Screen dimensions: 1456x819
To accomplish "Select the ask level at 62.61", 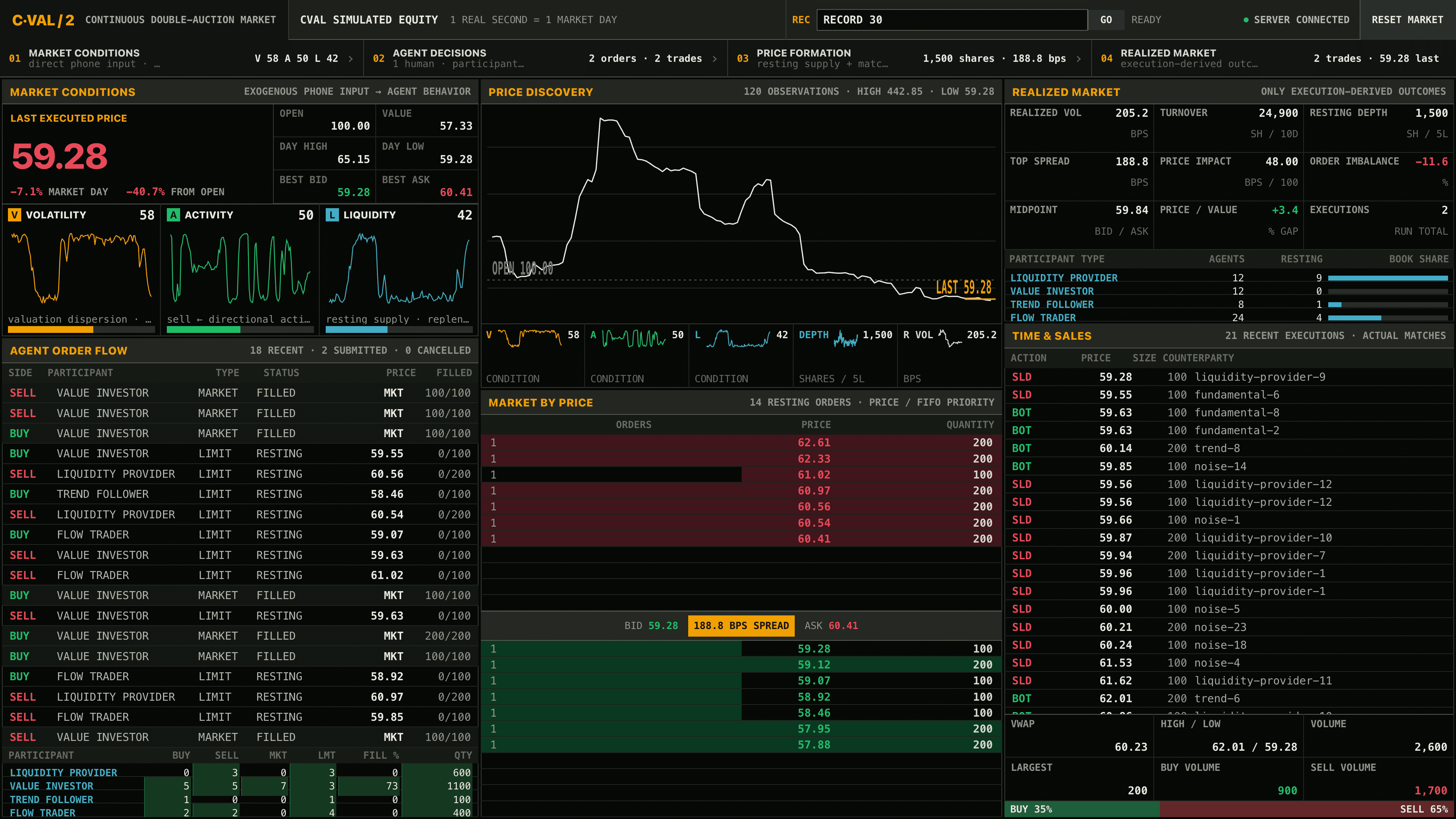I will (x=741, y=442).
